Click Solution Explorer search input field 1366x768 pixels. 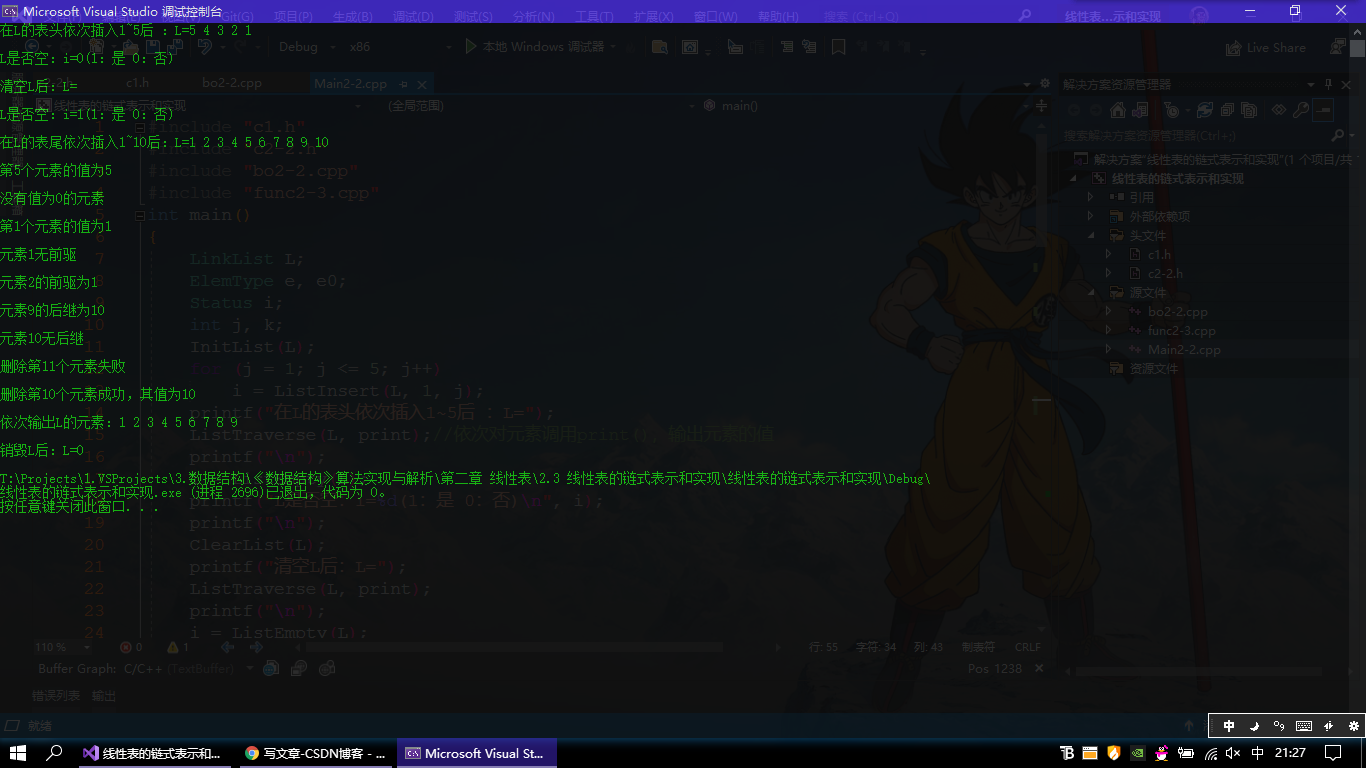pyautogui.click(x=1195, y=135)
